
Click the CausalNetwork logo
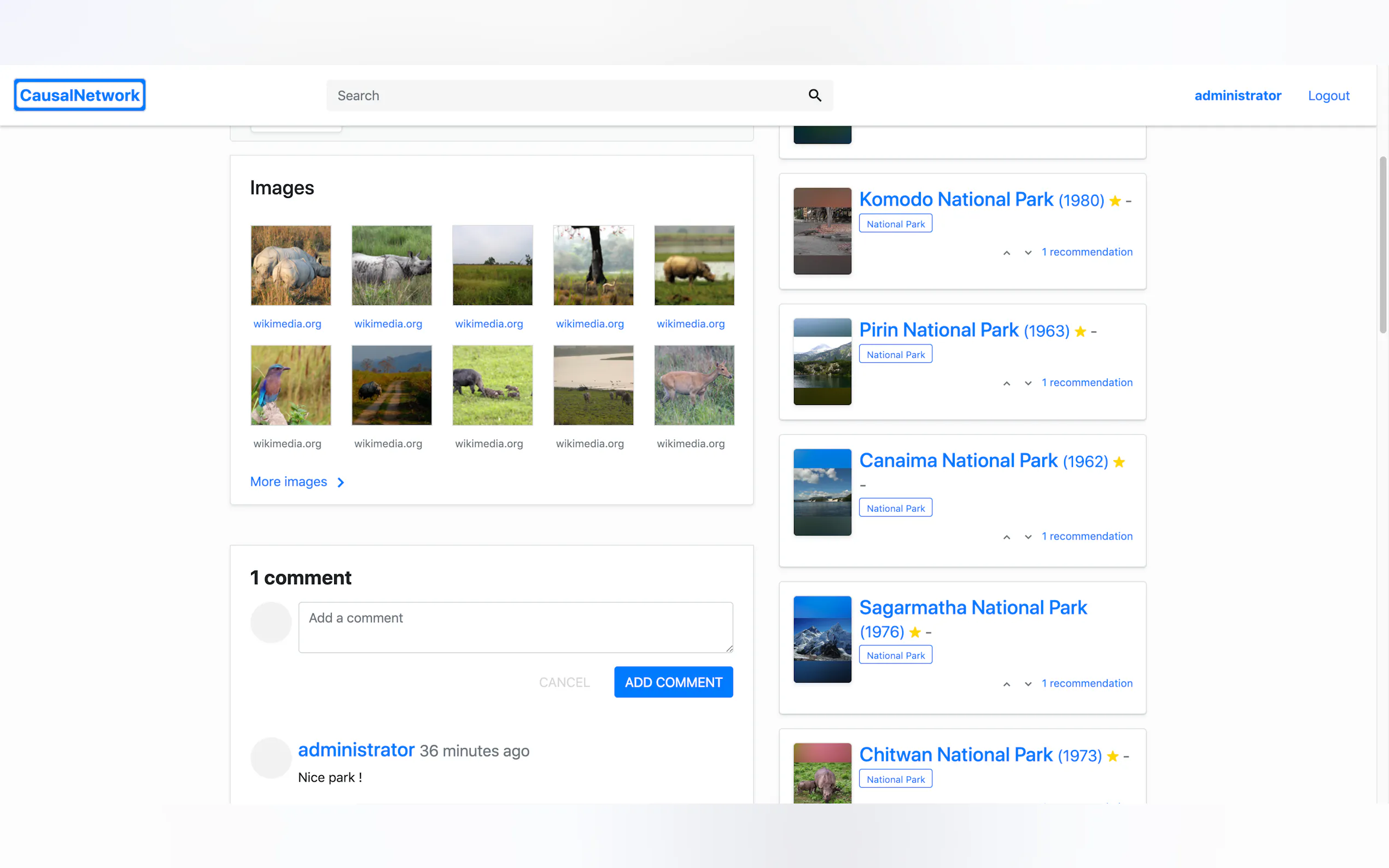coord(80,95)
